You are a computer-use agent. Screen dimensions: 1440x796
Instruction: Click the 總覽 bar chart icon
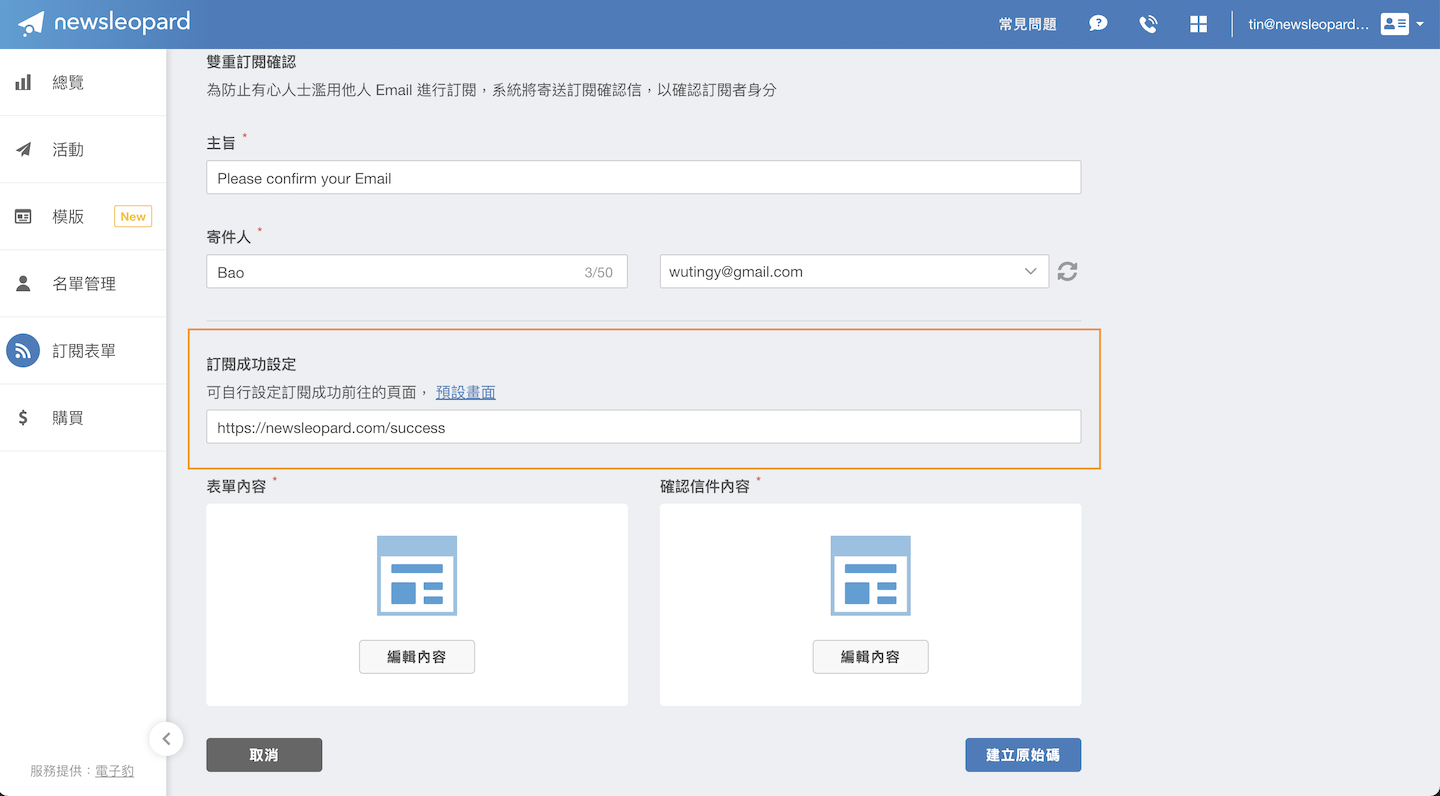[23, 83]
